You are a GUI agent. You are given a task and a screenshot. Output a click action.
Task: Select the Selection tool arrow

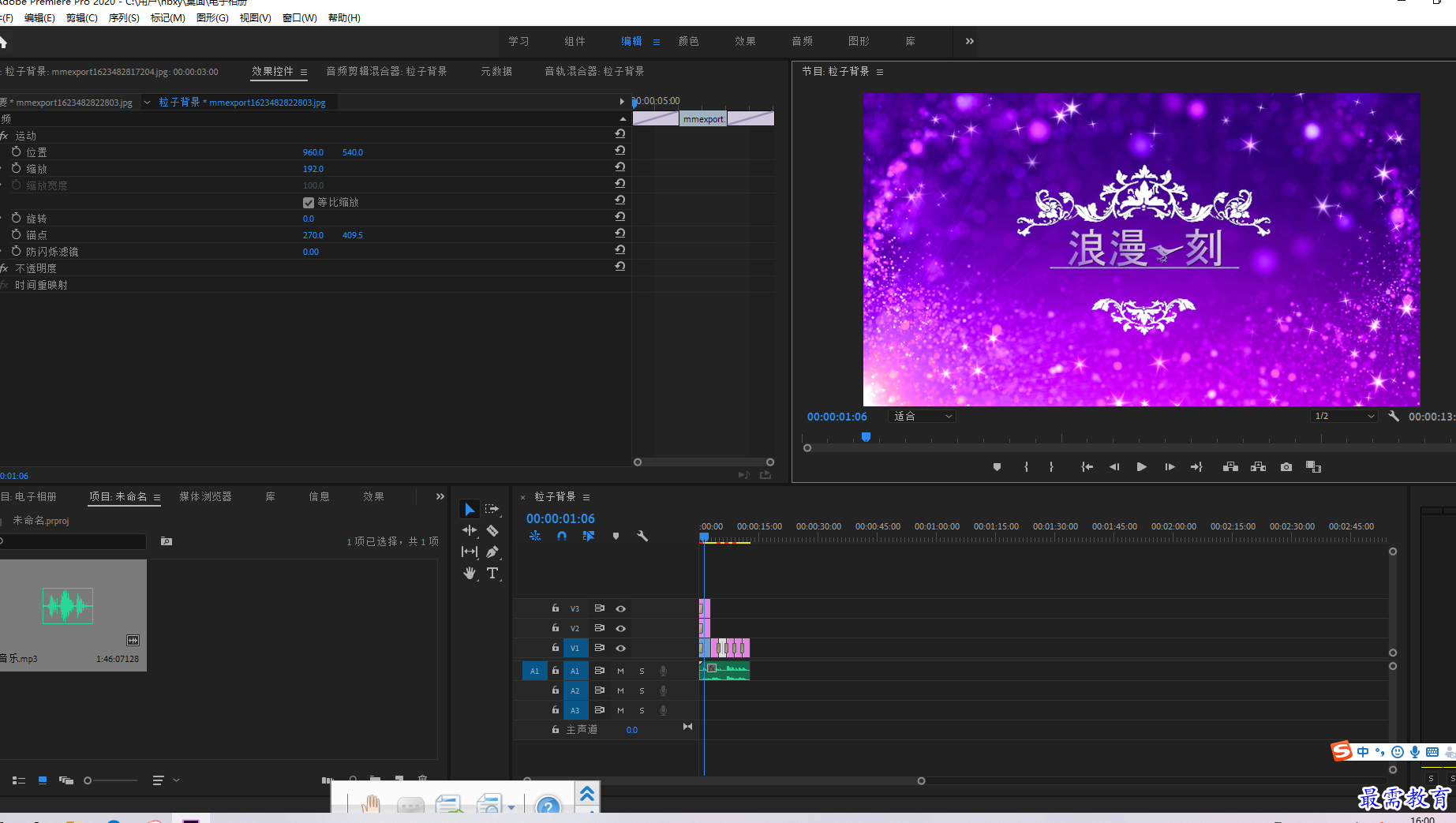(x=470, y=509)
